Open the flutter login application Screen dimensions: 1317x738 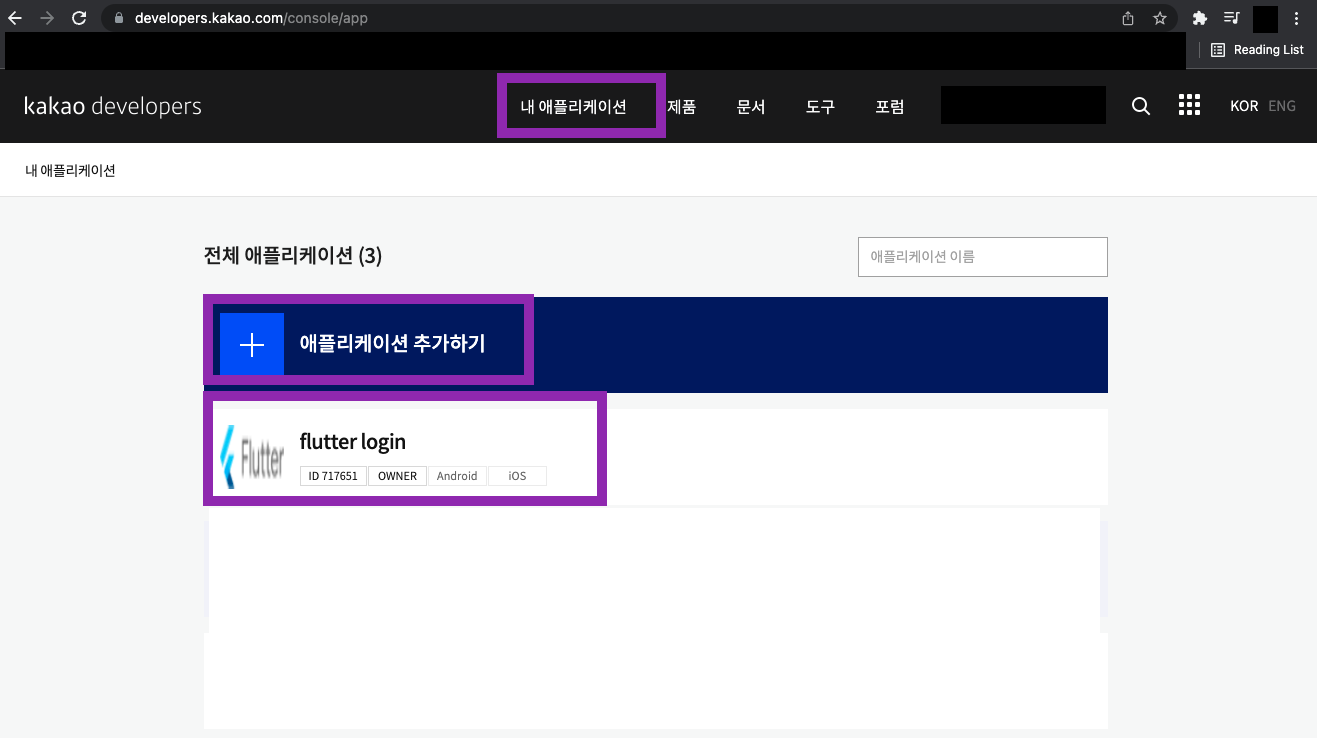(353, 441)
